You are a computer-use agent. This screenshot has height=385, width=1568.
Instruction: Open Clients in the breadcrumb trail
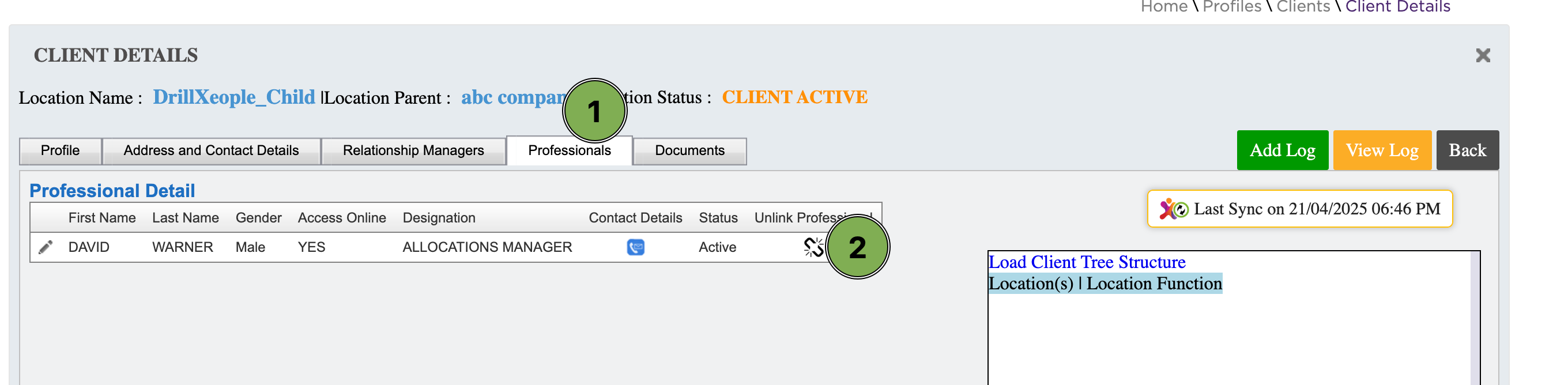1303,7
